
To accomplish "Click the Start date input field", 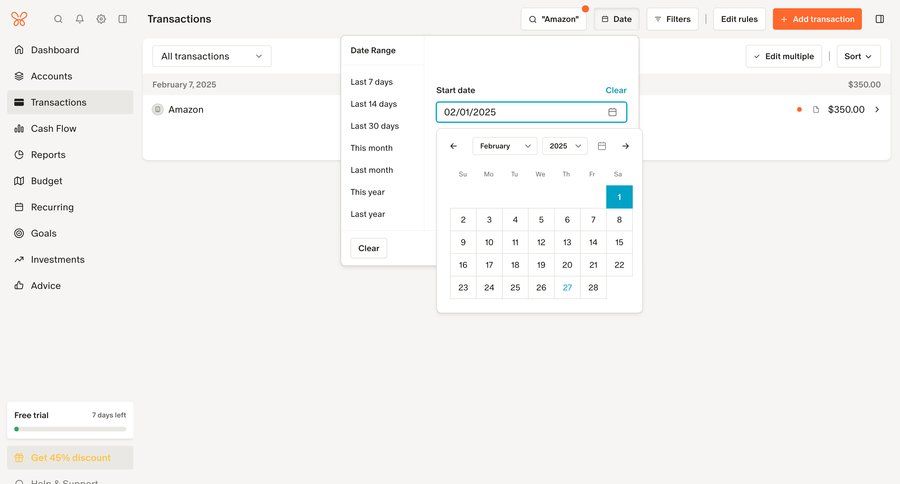I will 532,112.
